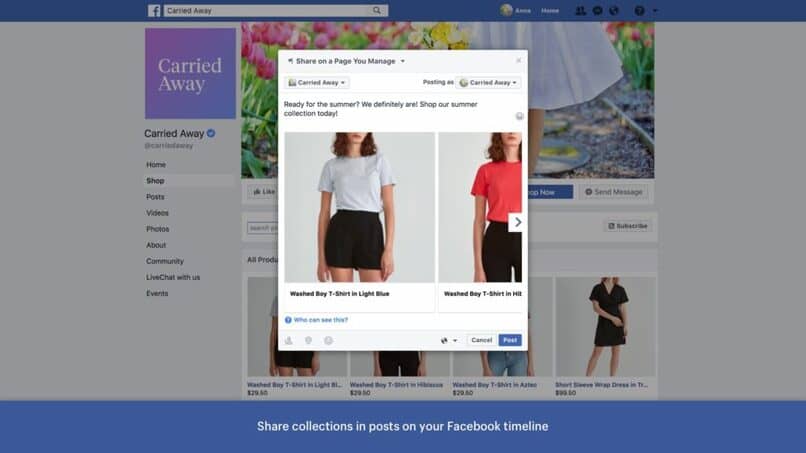
Task: Click Washed Boy T-Shirt in Light Blue title
Action: [339, 294]
